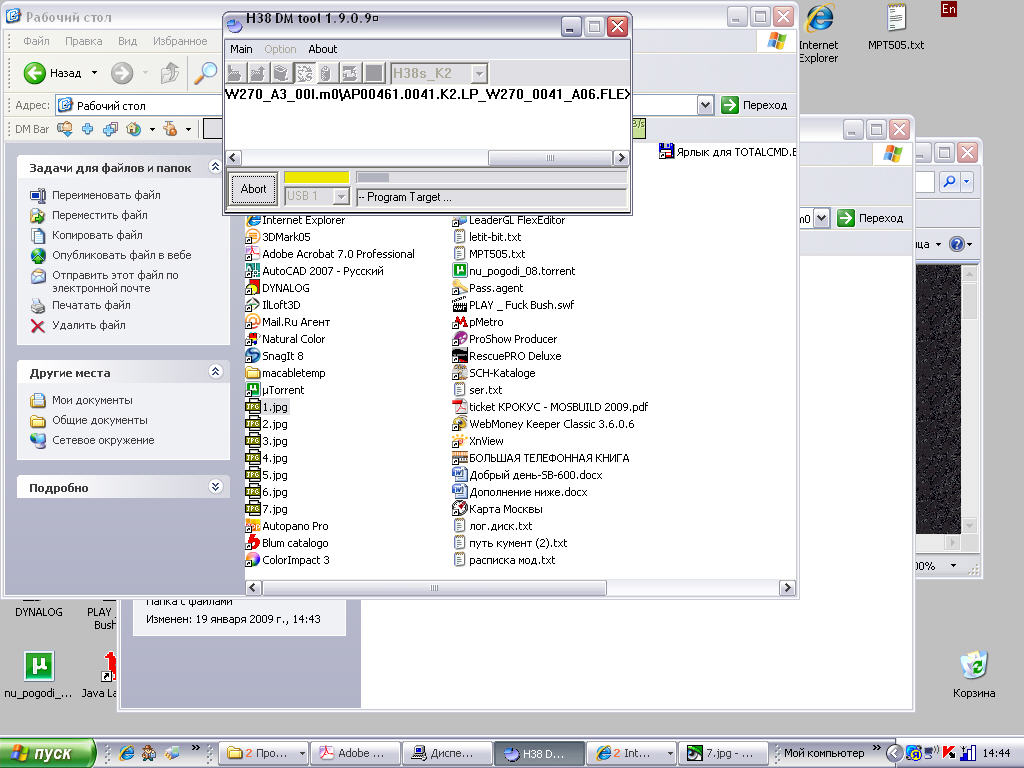Click the пуск Start button
The width and height of the screenshot is (1024, 768).
(47, 753)
